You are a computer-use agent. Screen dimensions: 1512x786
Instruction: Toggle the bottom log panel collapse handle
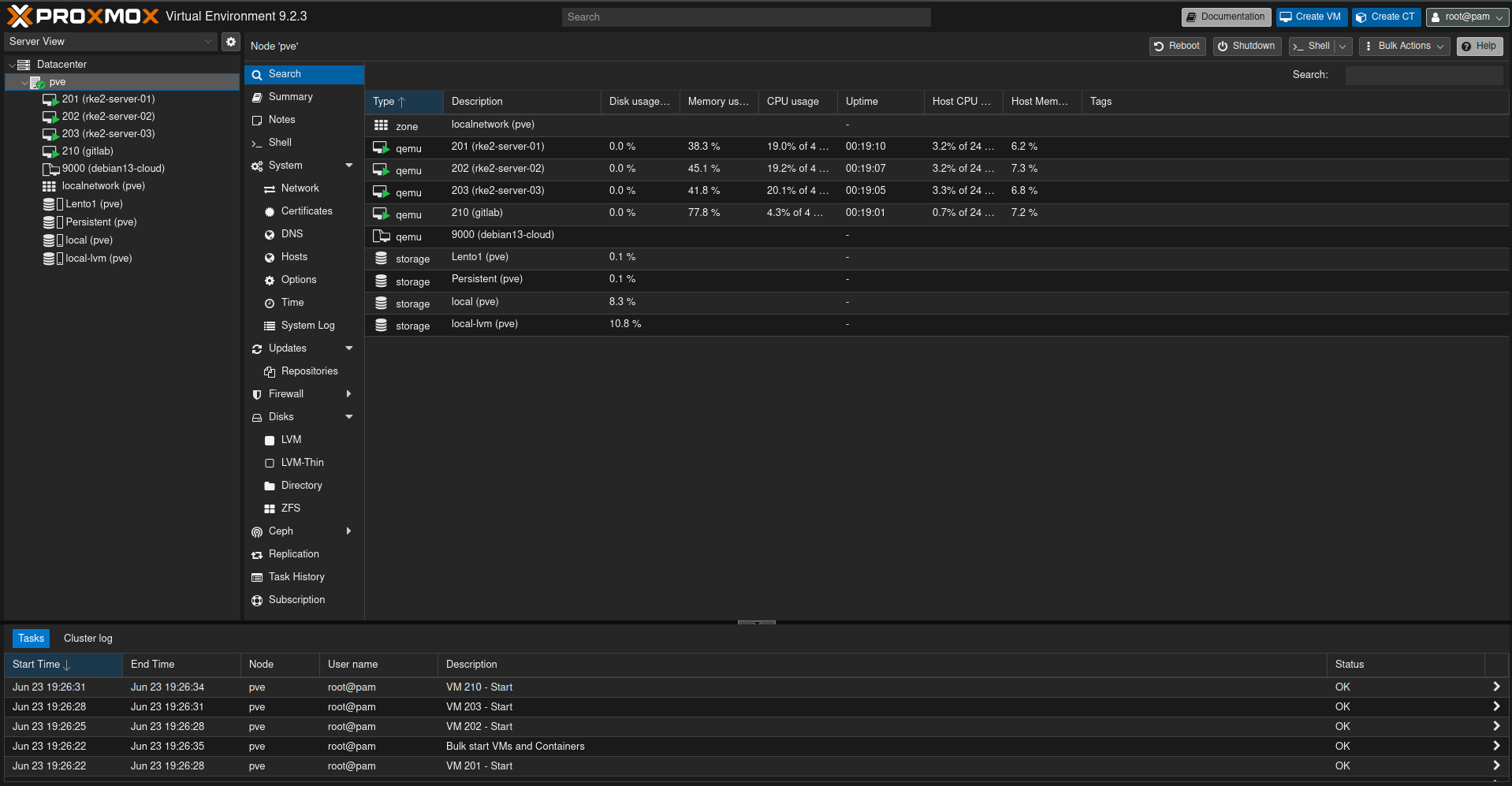coord(757,623)
